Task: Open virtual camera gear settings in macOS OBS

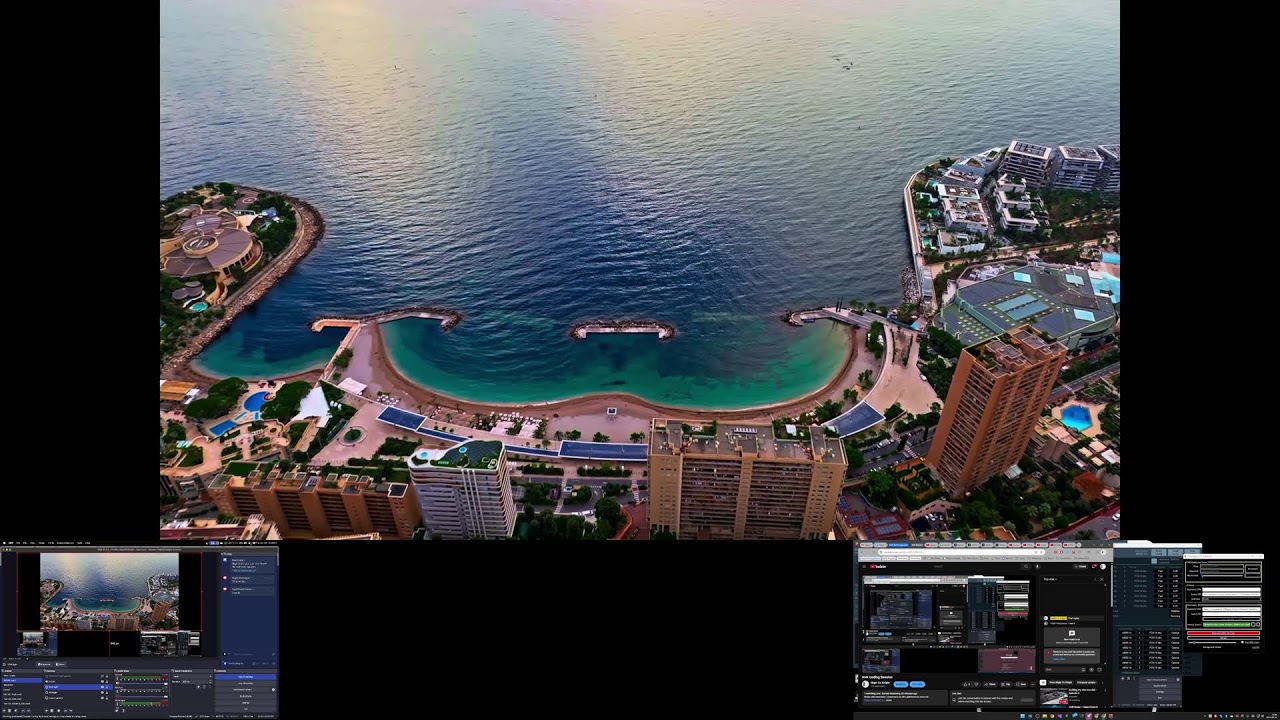Action: pos(273,690)
